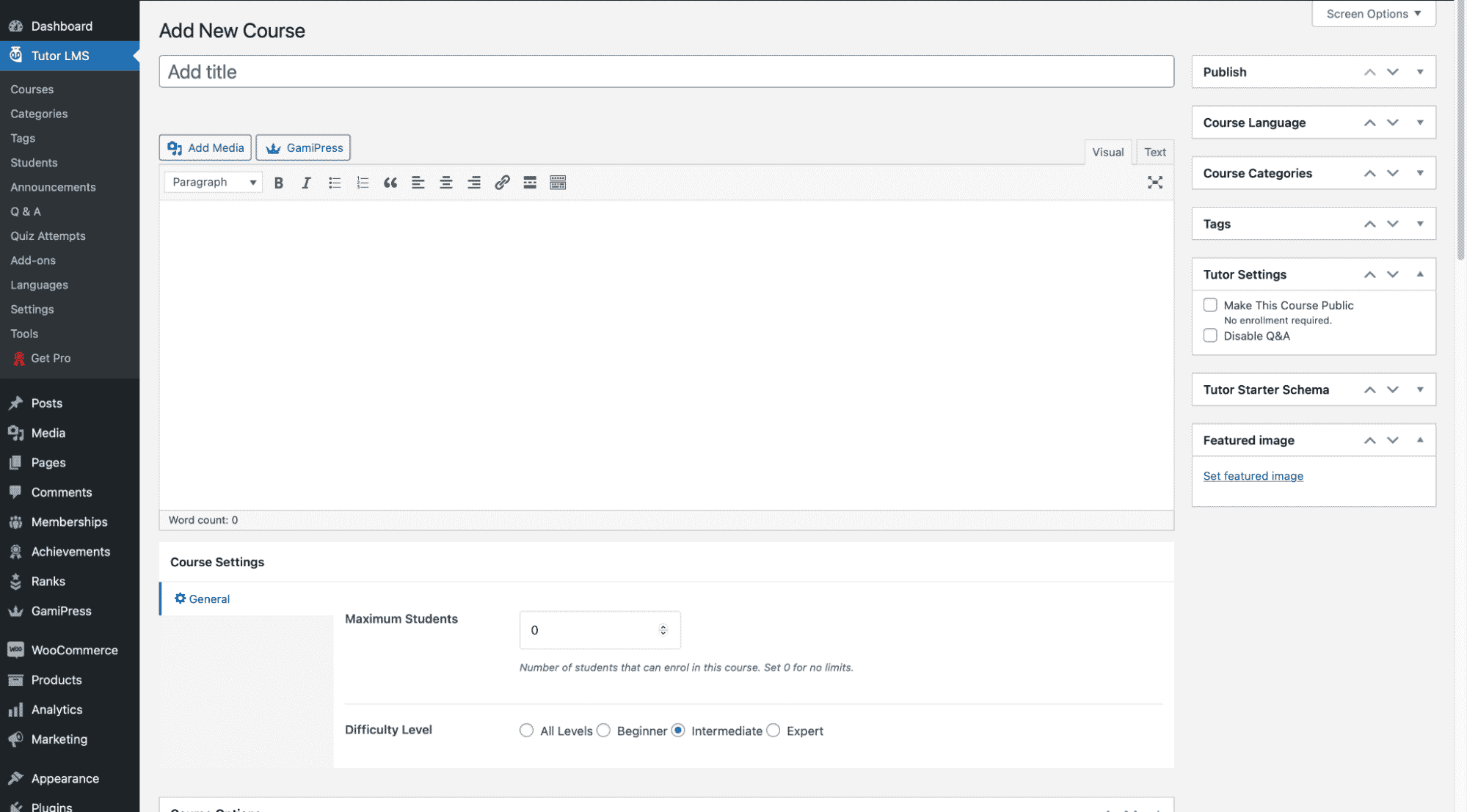Screen dimensions: 1467x812
Task: Insert a blockquote
Action: [x=390, y=182]
